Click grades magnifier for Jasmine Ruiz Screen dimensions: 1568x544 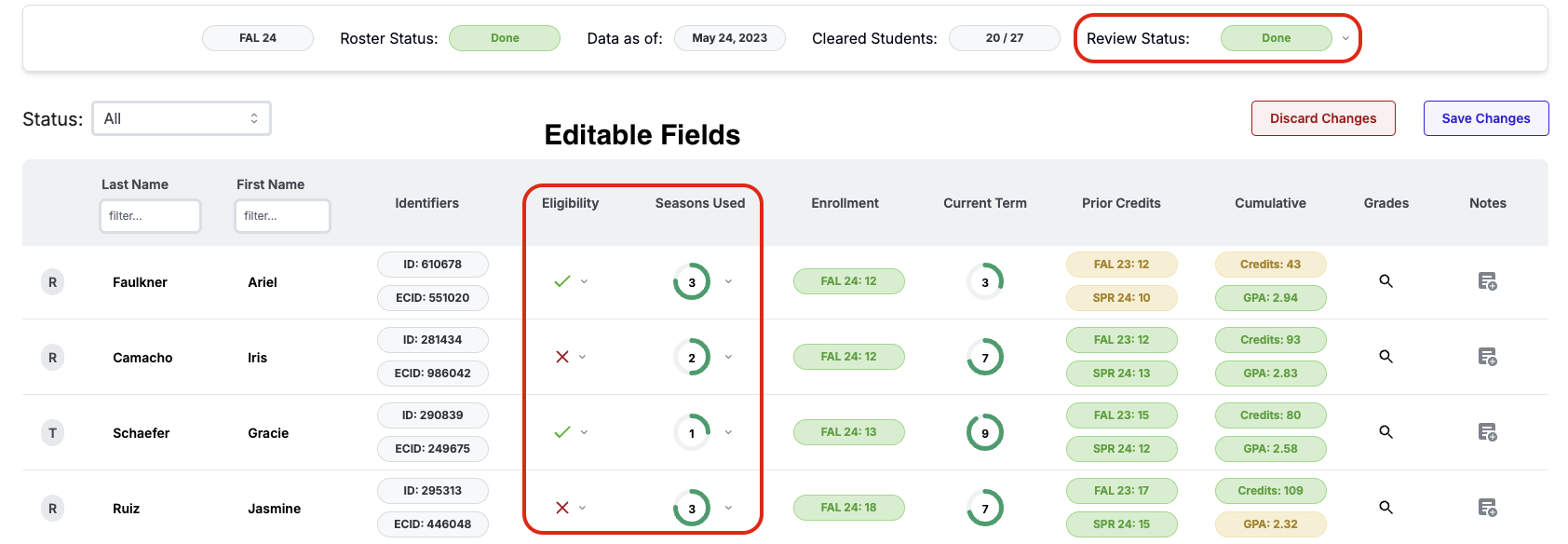point(1386,508)
